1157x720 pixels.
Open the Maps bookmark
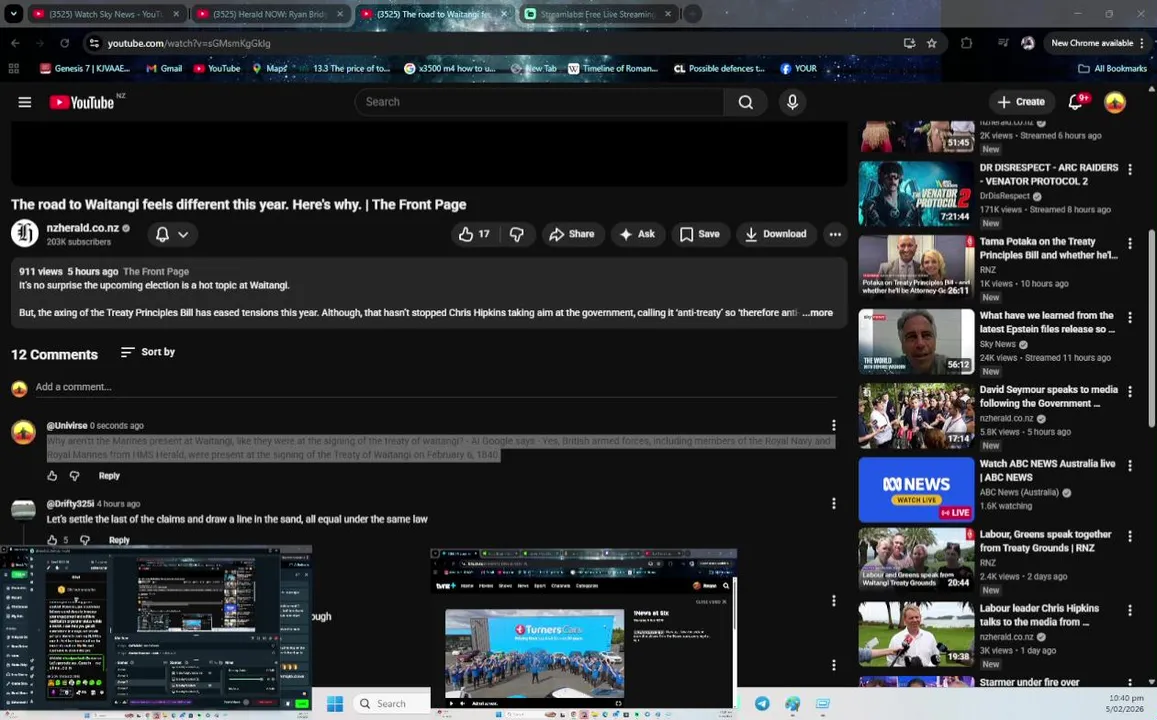[269, 69]
